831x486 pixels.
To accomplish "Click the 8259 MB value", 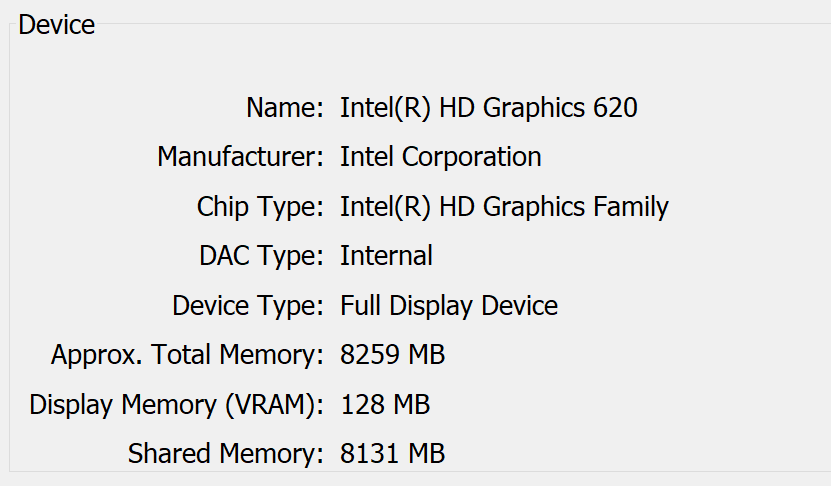I will (x=393, y=355).
